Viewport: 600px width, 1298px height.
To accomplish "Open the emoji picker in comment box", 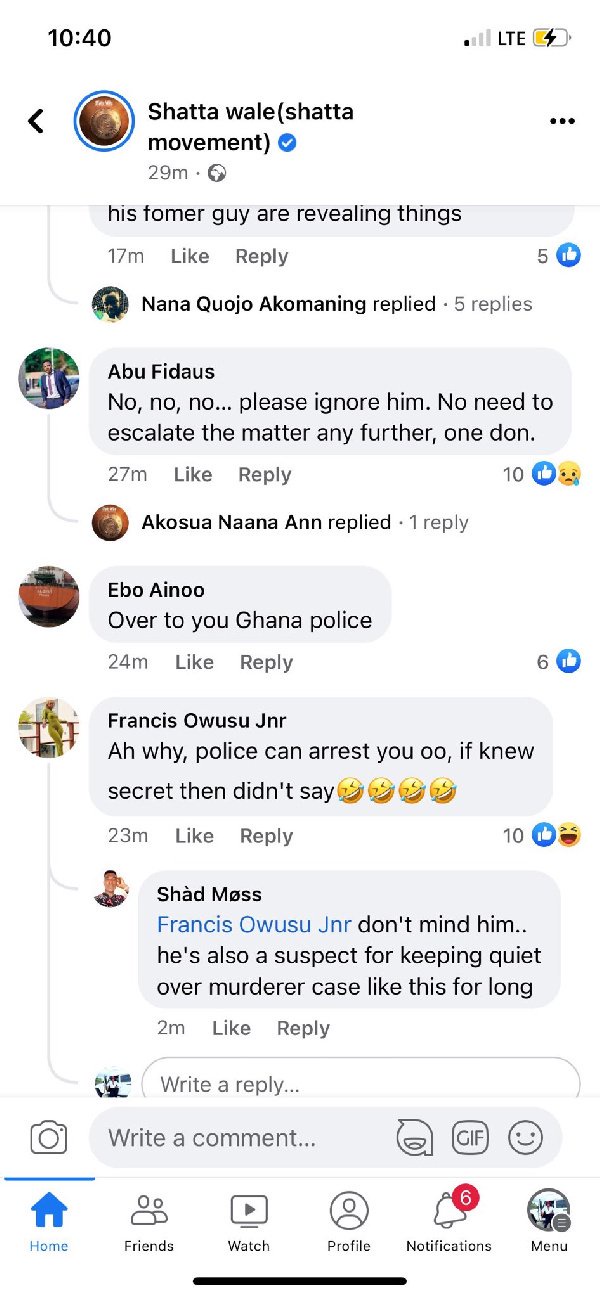I will pos(525,1138).
